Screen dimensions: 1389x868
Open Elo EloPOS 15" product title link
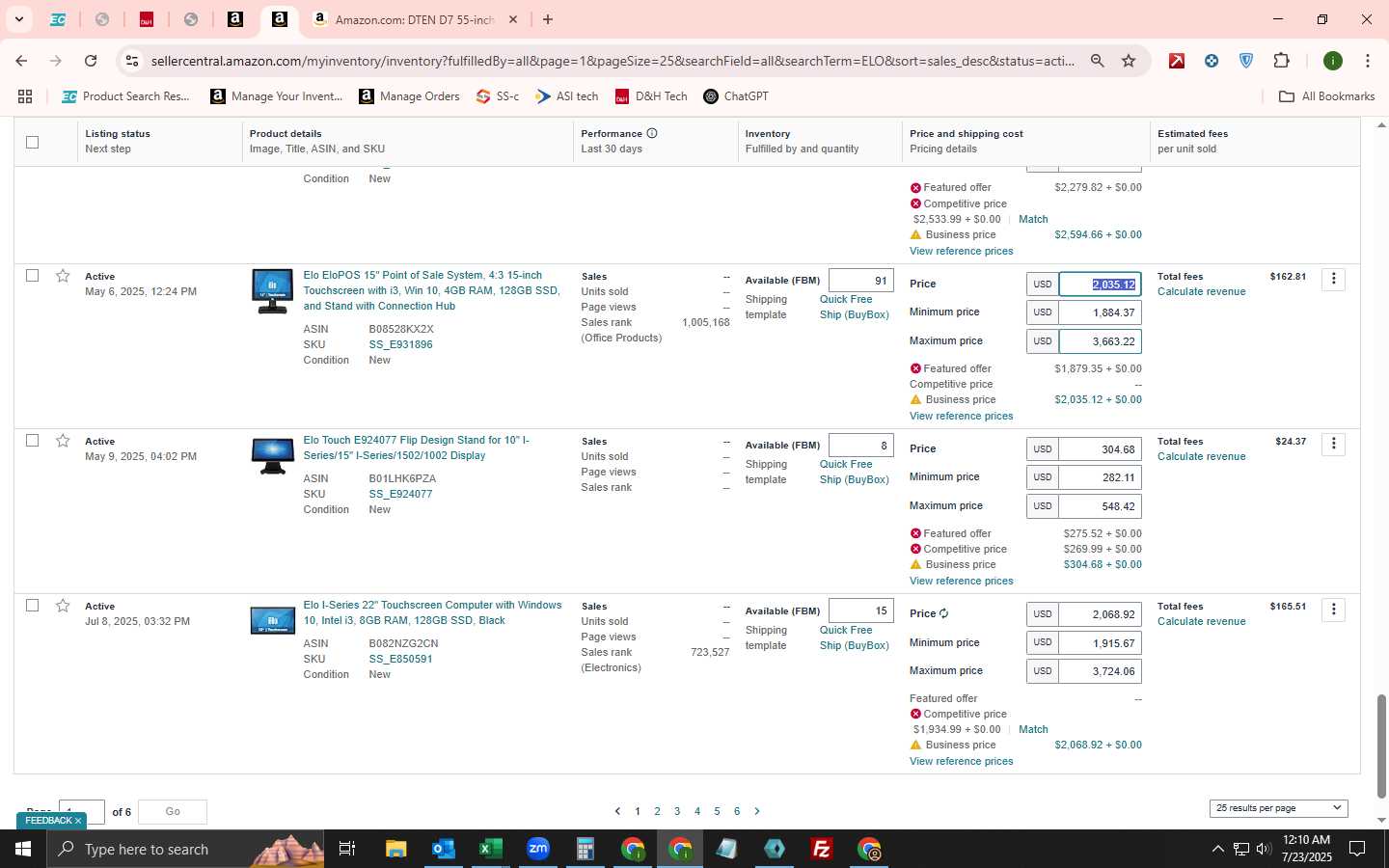(x=431, y=290)
